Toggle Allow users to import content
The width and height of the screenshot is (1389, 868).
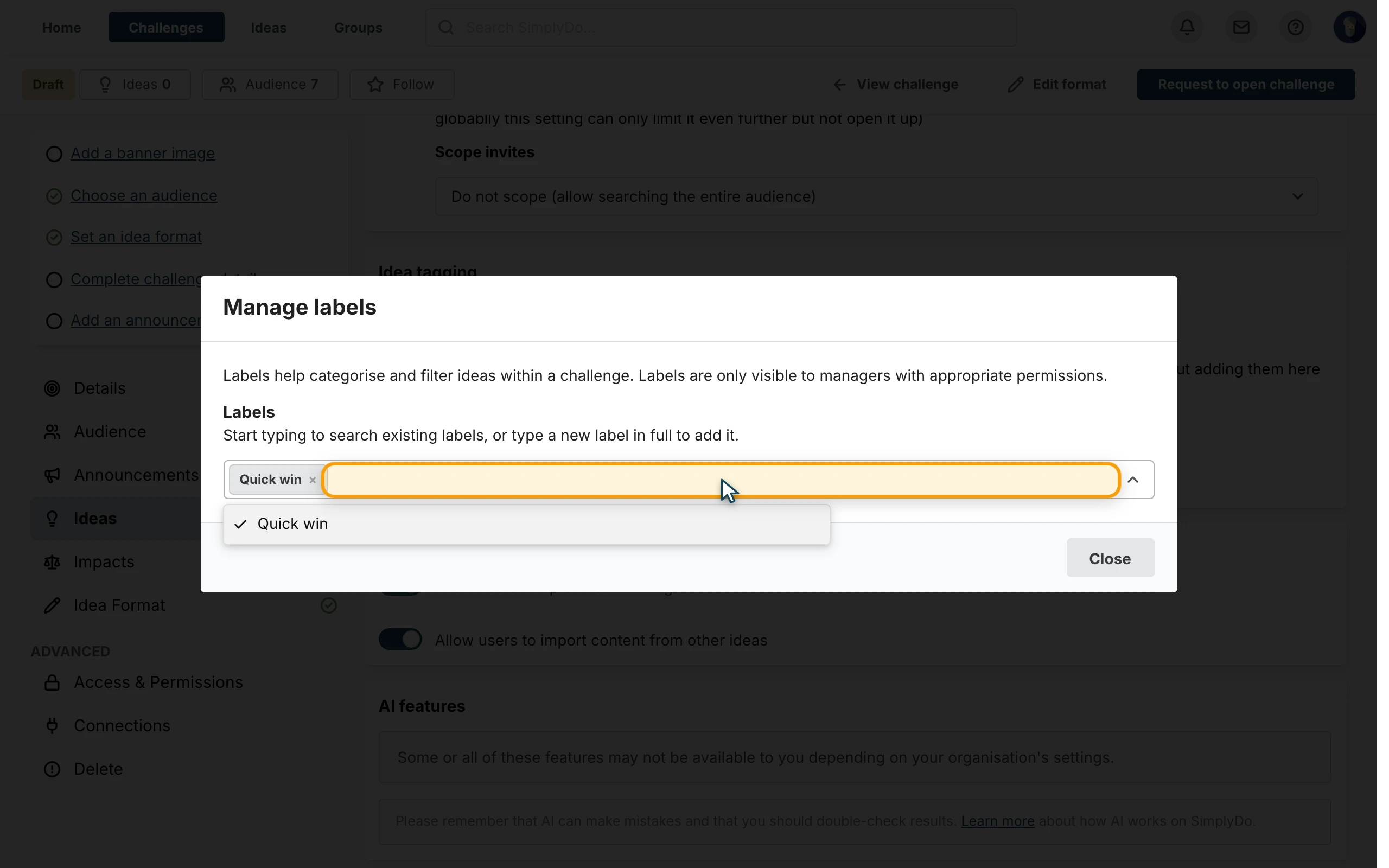[400, 640]
